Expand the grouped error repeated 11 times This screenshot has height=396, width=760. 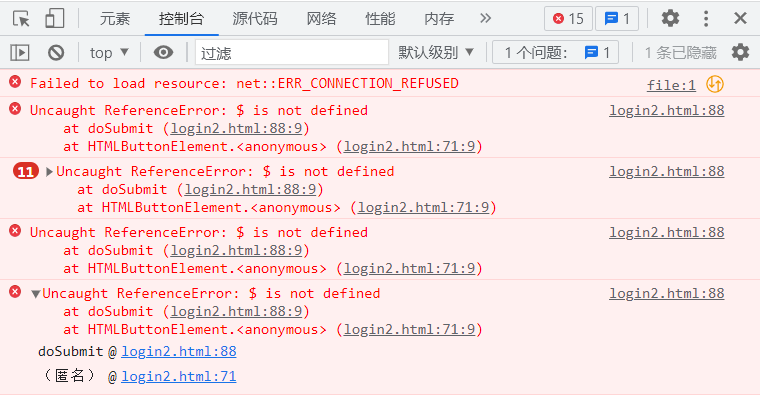click(49, 172)
